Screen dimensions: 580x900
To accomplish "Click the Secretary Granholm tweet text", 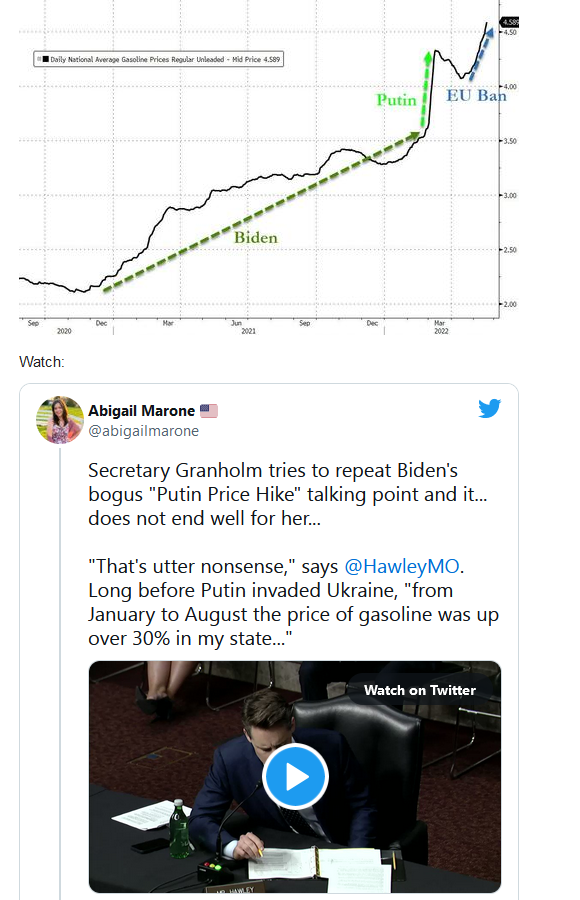I will [x=288, y=494].
